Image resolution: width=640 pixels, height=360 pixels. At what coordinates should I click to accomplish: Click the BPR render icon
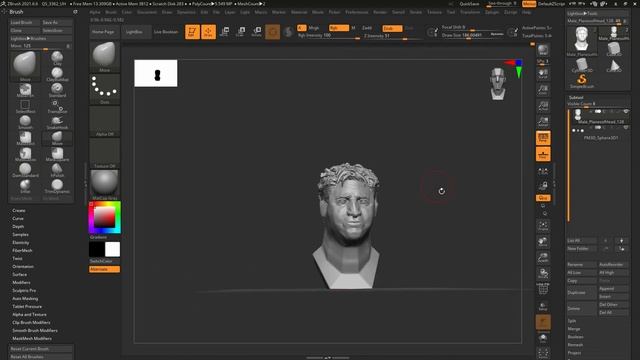click(x=543, y=51)
